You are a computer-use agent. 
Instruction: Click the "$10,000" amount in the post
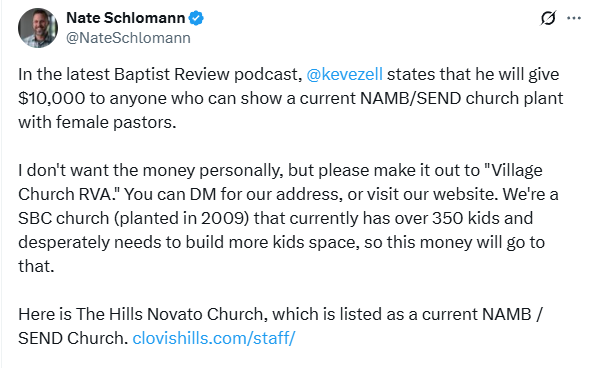pyautogui.click(x=52, y=98)
